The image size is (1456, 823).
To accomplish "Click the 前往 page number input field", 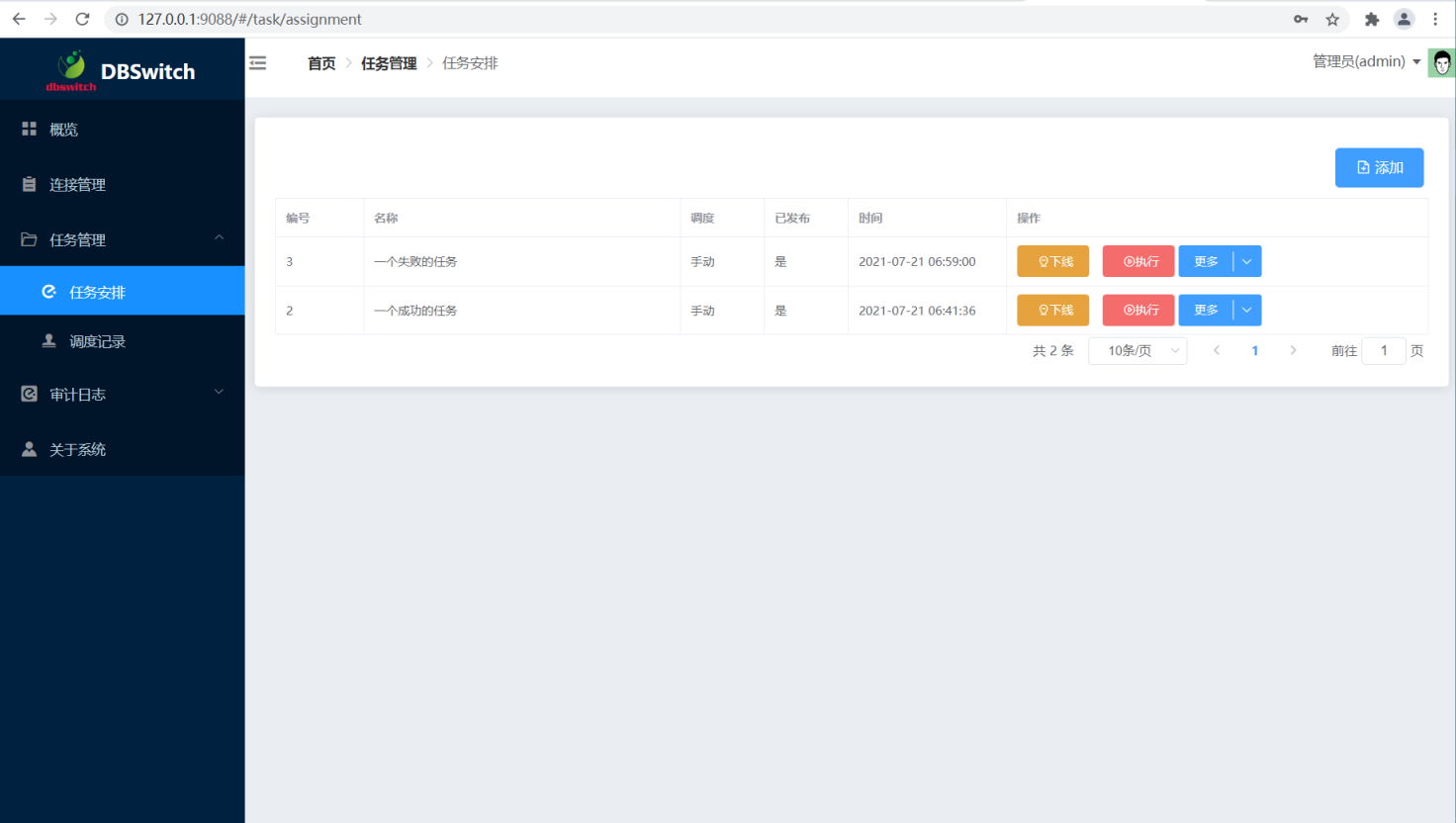I will point(1383,351).
